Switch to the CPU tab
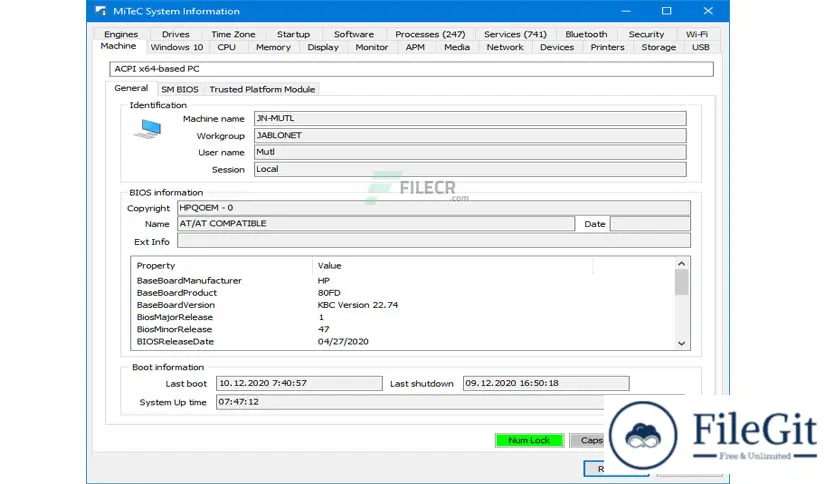This screenshot has height=484, width=836. pos(227,47)
